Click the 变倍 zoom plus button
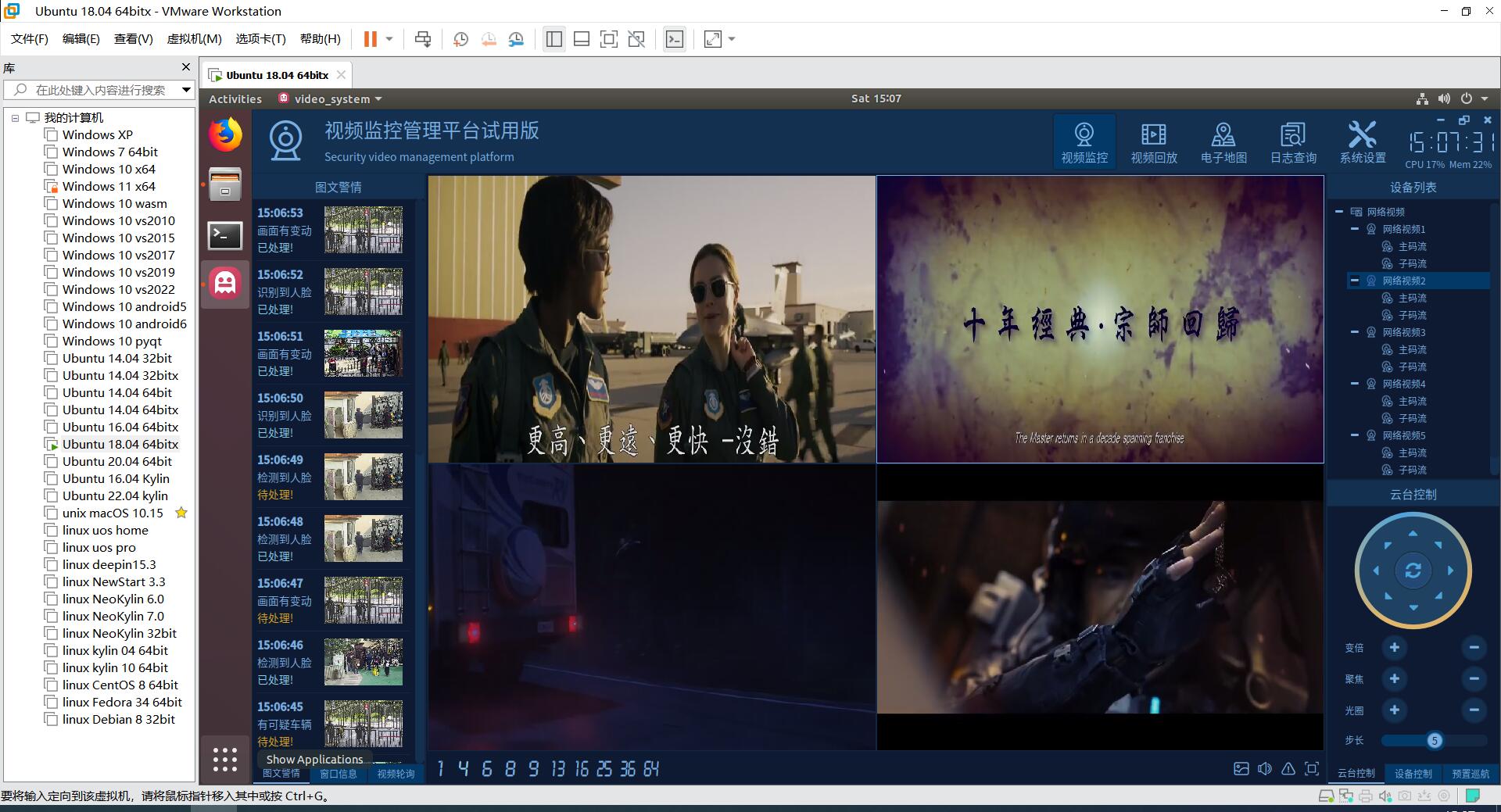1501x812 pixels. (1394, 648)
